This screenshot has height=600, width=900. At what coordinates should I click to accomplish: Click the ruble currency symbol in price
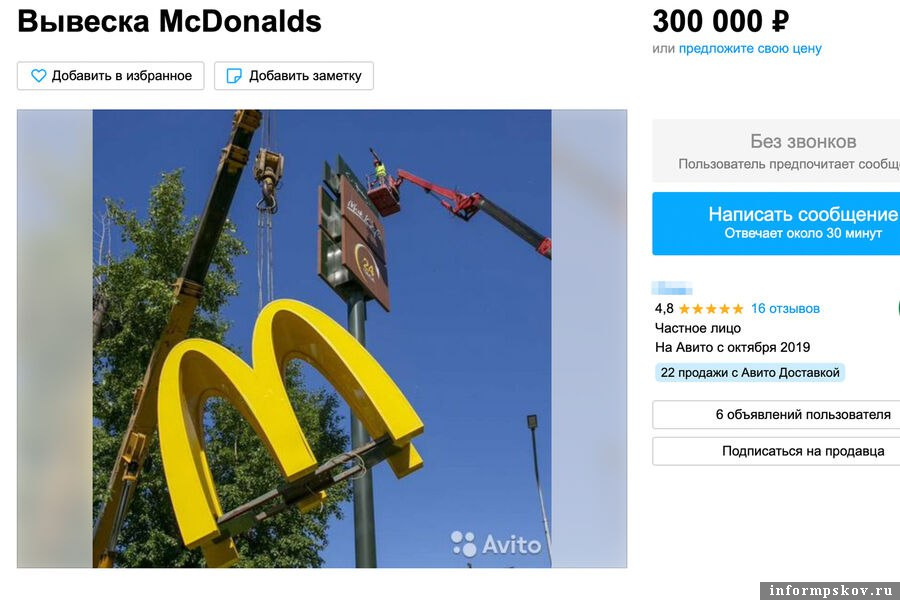780,22
